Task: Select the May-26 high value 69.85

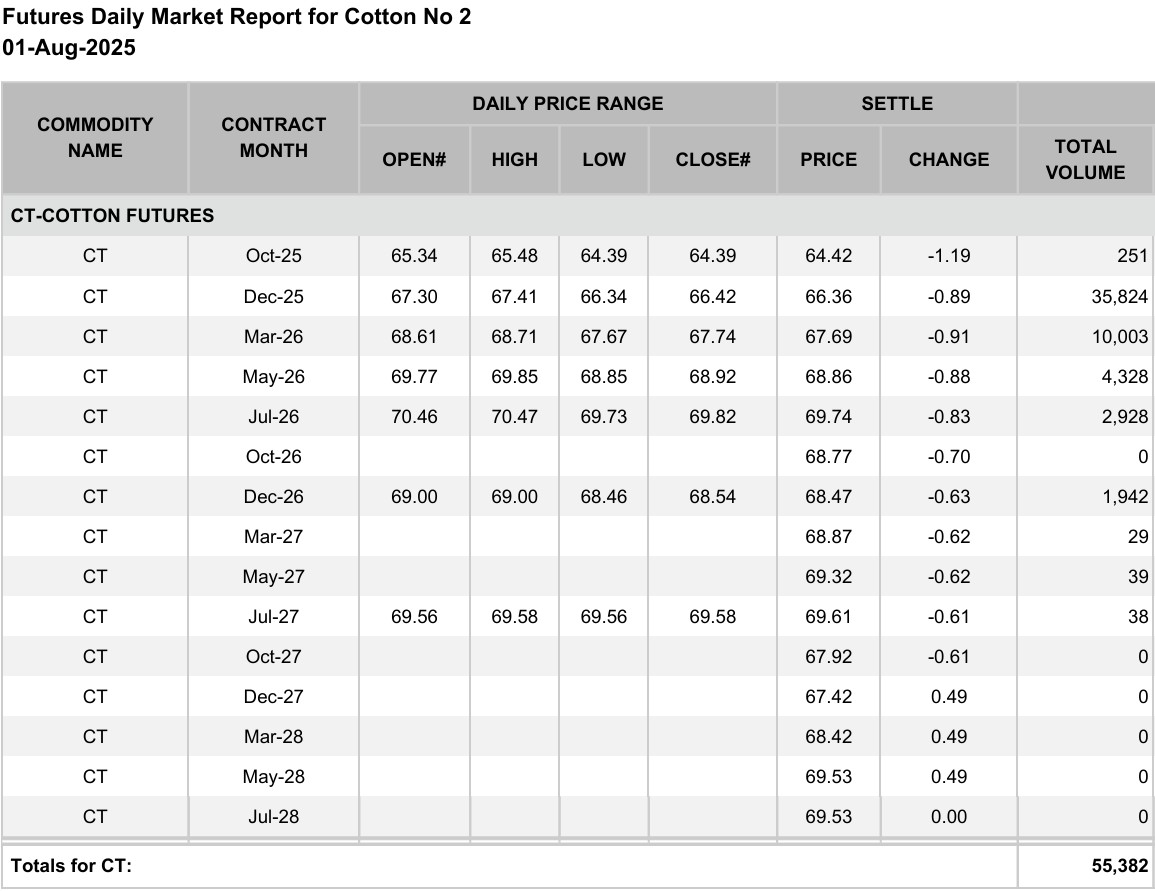Action: [514, 377]
